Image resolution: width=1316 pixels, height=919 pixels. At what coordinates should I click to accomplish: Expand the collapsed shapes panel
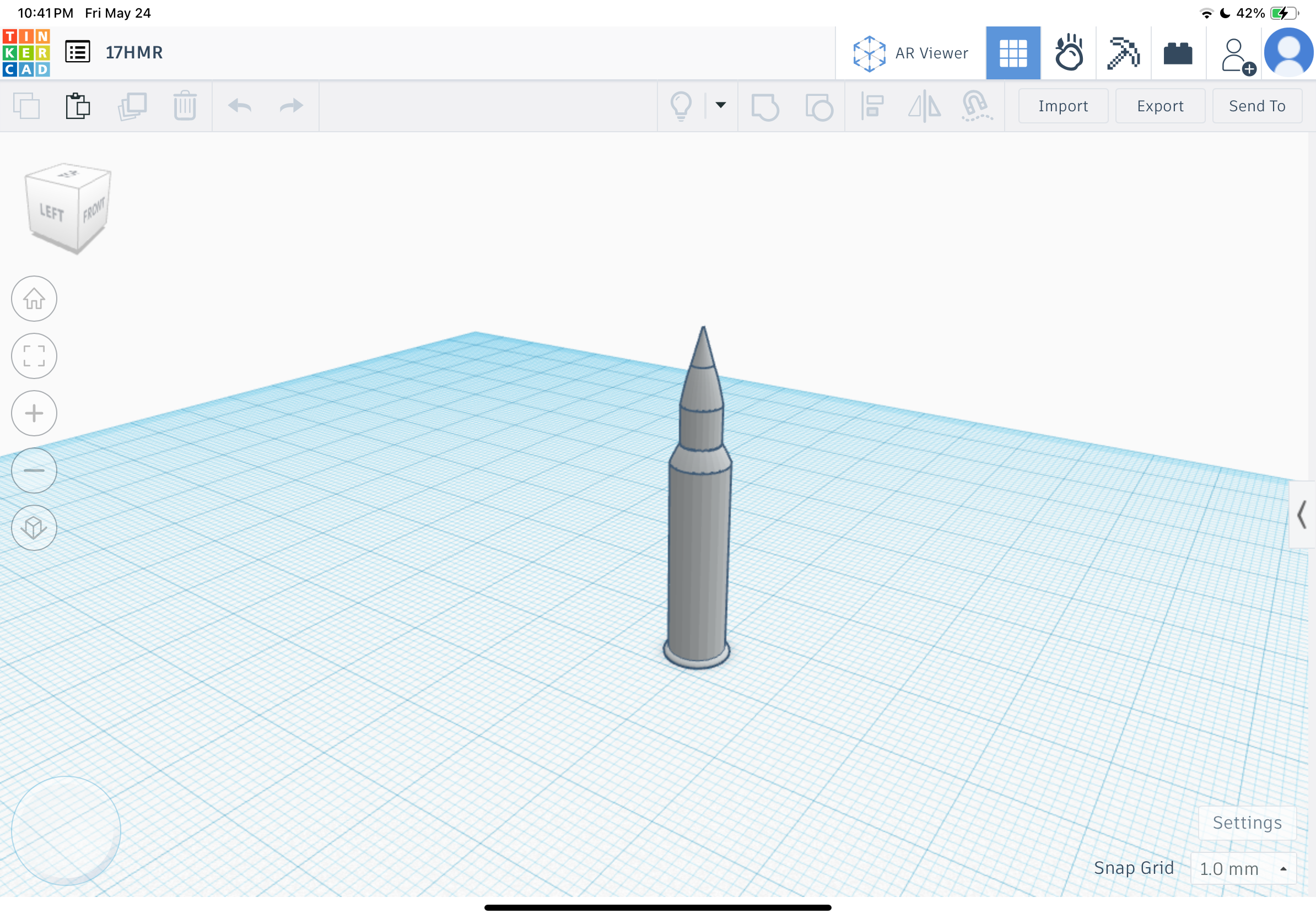click(1302, 515)
